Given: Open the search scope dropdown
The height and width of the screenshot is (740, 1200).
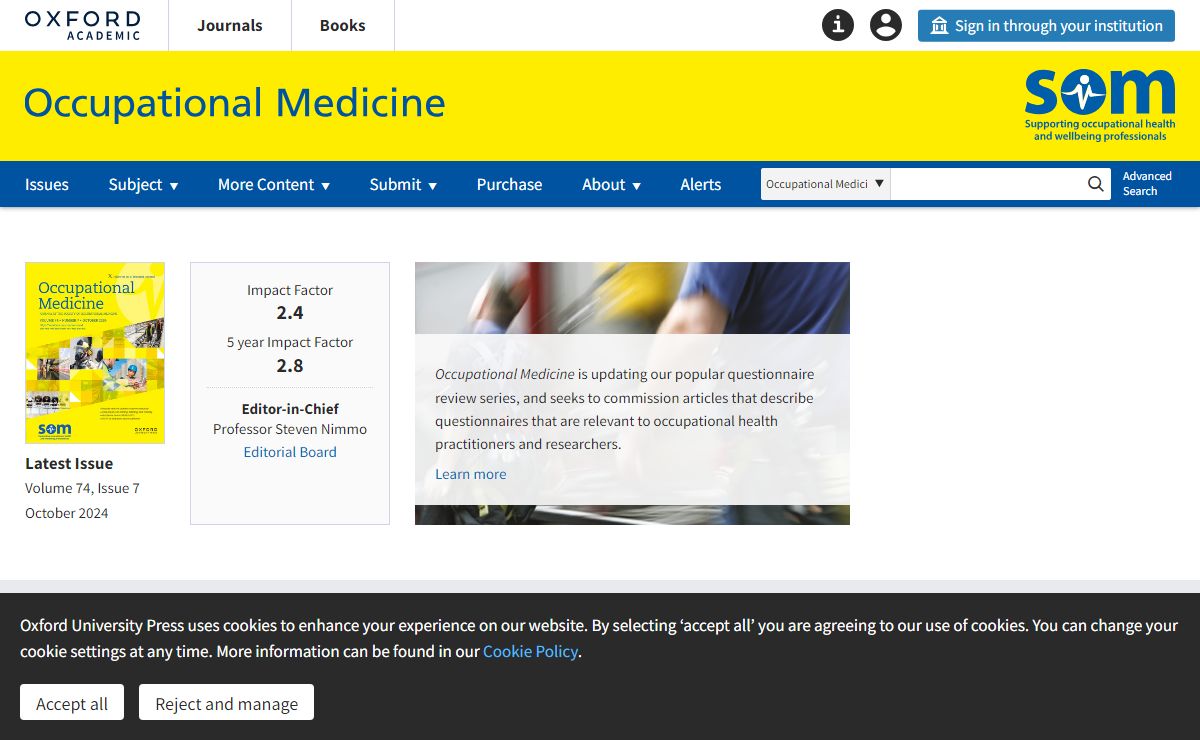Looking at the screenshot, I should click(825, 184).
